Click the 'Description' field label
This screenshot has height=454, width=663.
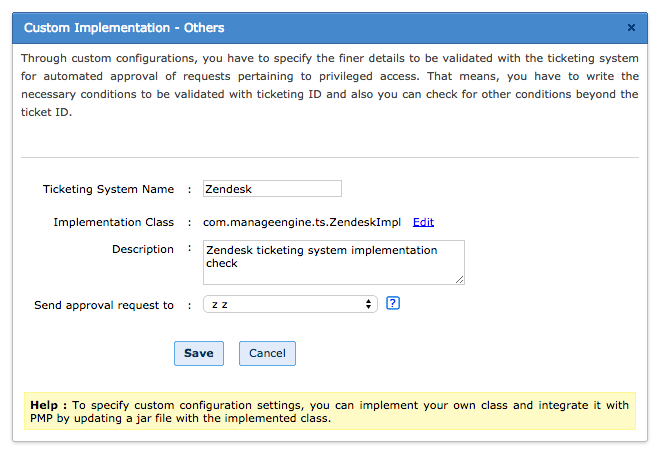point(143,249)
